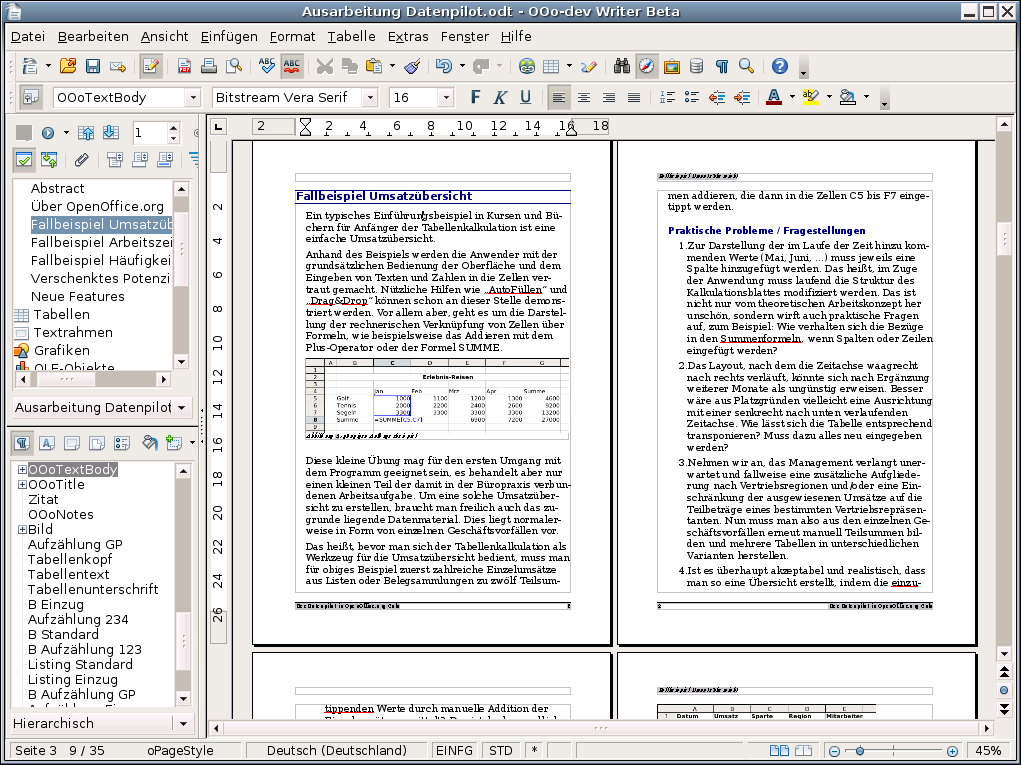1021x765 pixels.
Task: Toggle Nonprinting Characters pilcrow button
Action: (x=721, y=66)
